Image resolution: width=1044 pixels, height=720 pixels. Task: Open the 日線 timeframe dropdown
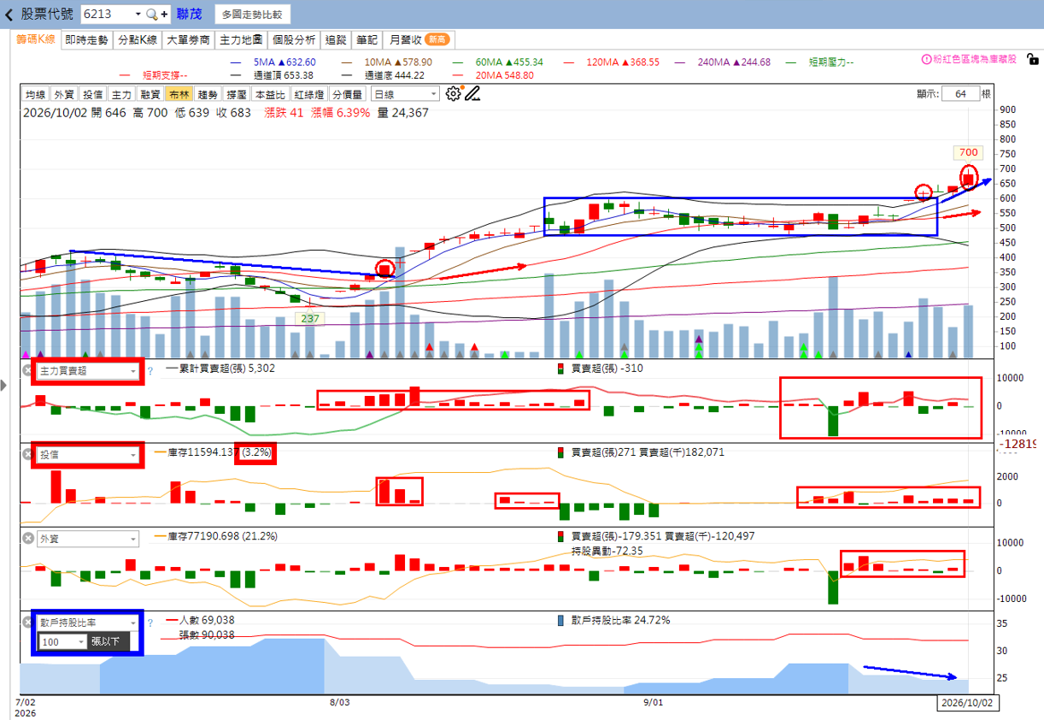tap(405, 95)
